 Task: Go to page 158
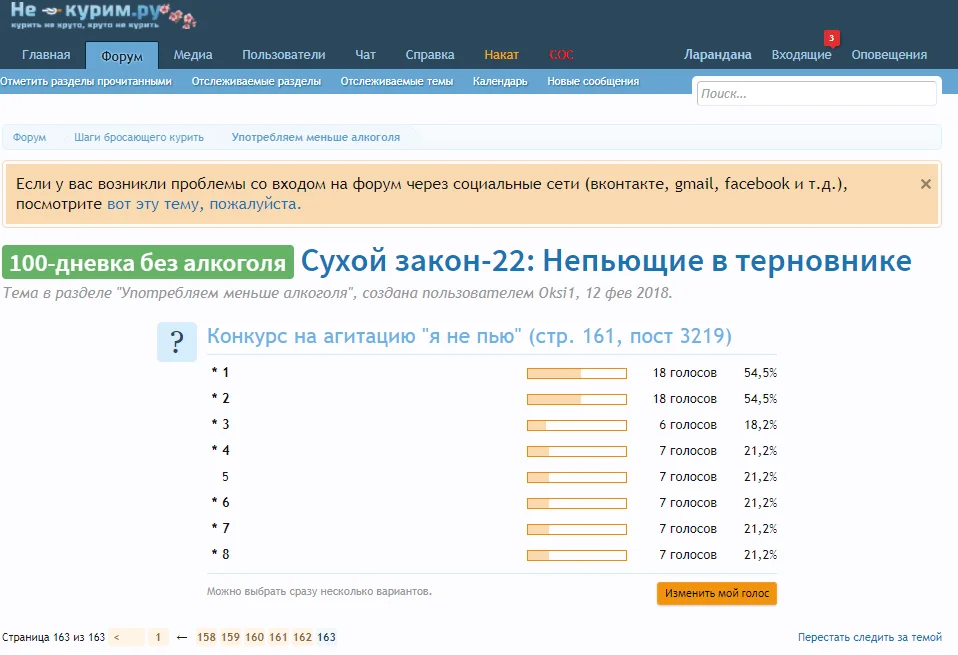[207, 637]
